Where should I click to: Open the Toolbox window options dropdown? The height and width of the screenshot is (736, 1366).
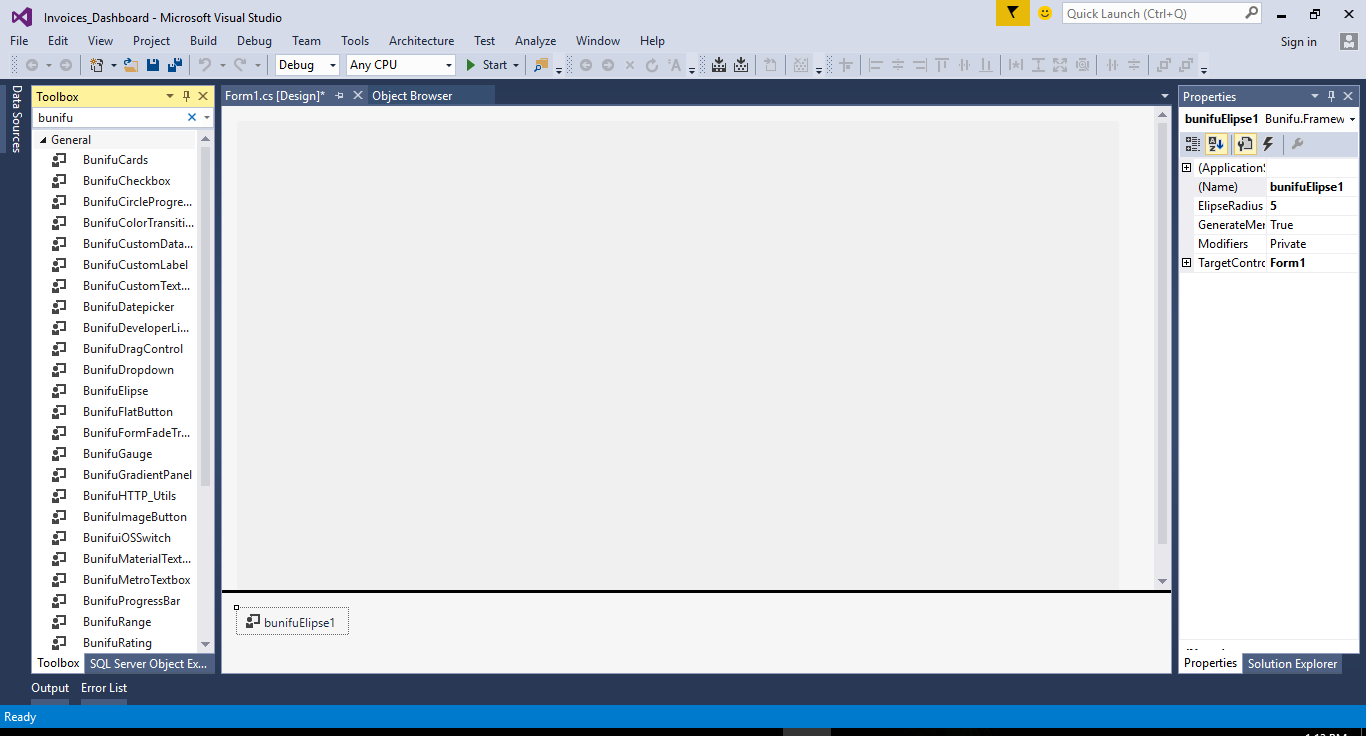(170, 96)
